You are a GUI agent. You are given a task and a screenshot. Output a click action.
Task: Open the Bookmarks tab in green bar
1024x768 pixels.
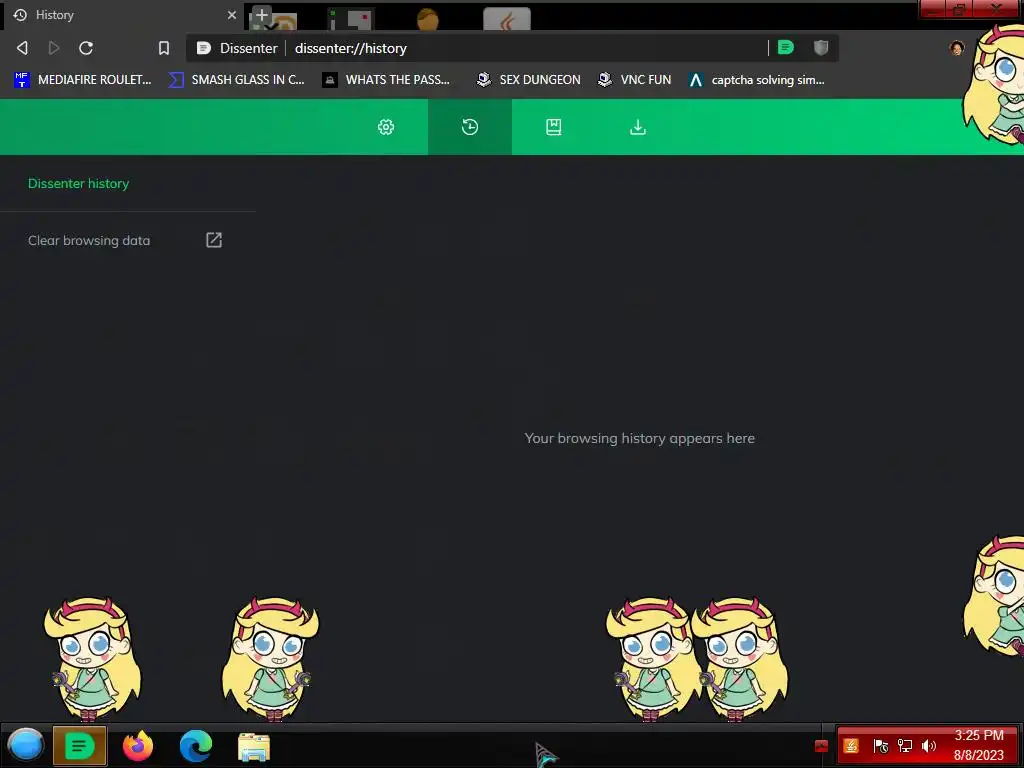click(554, 127)
